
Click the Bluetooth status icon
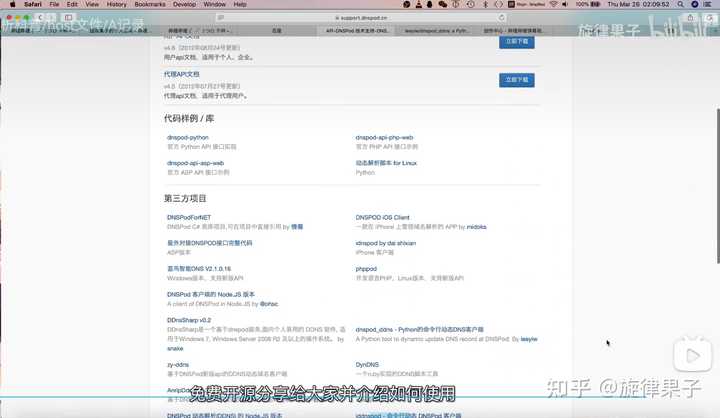click(x=485, y=4)
